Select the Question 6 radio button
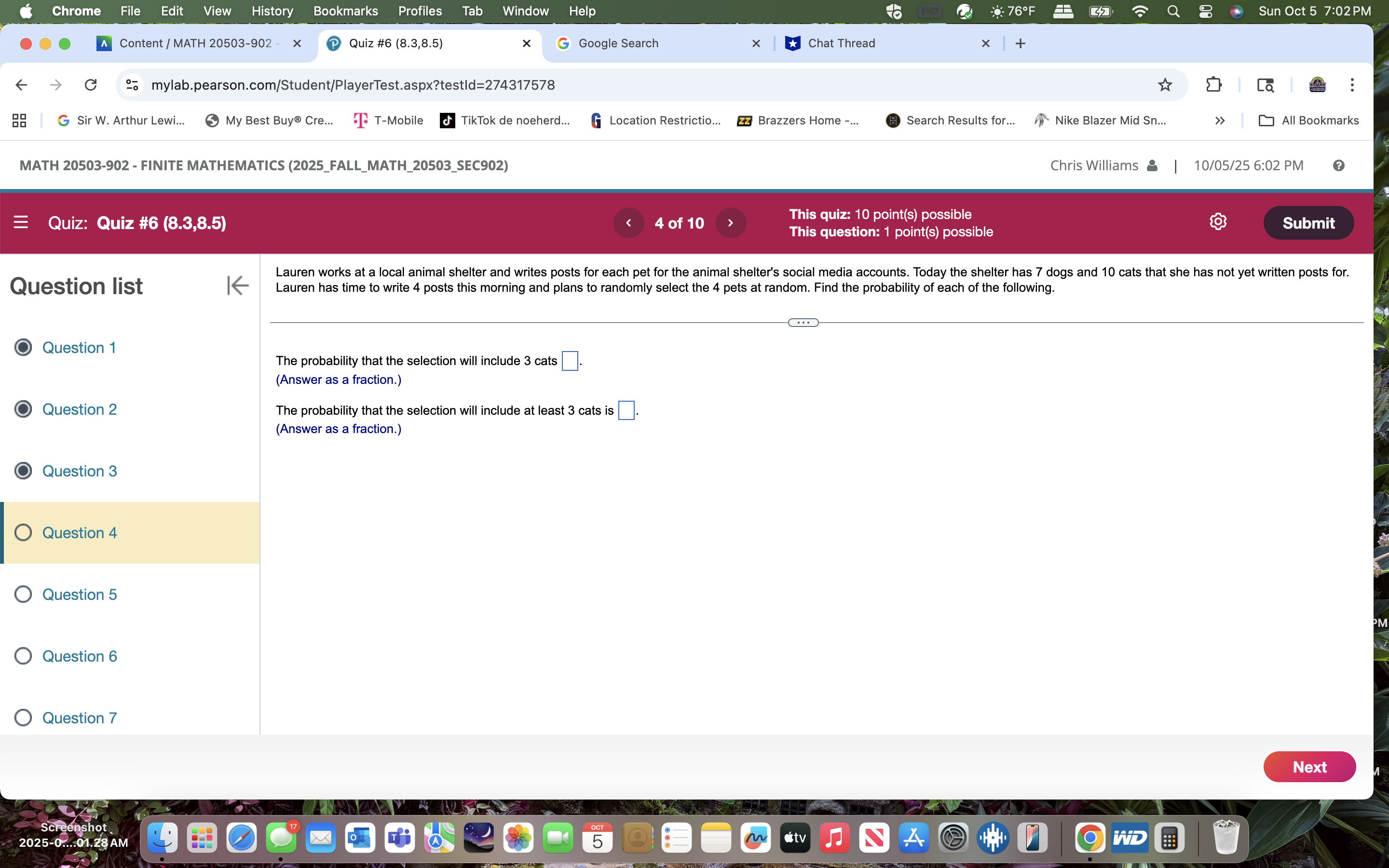Screen dimensions: 1389x868 coord(23,656)
